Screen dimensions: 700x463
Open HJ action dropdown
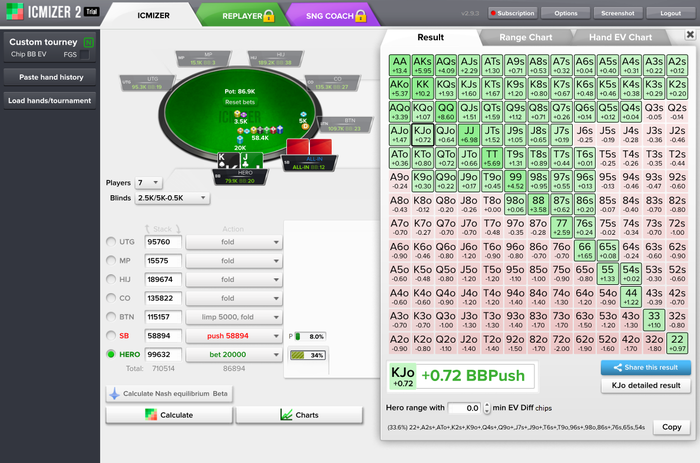(x=234, y=279)
